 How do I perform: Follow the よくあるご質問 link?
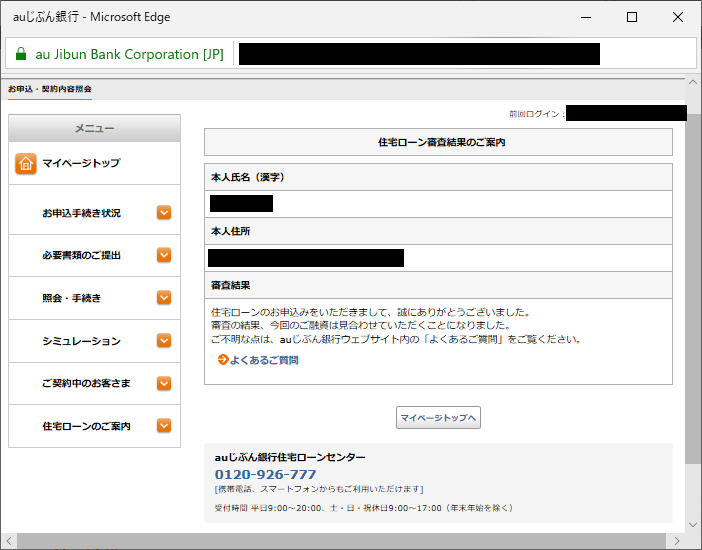(264, 360)
